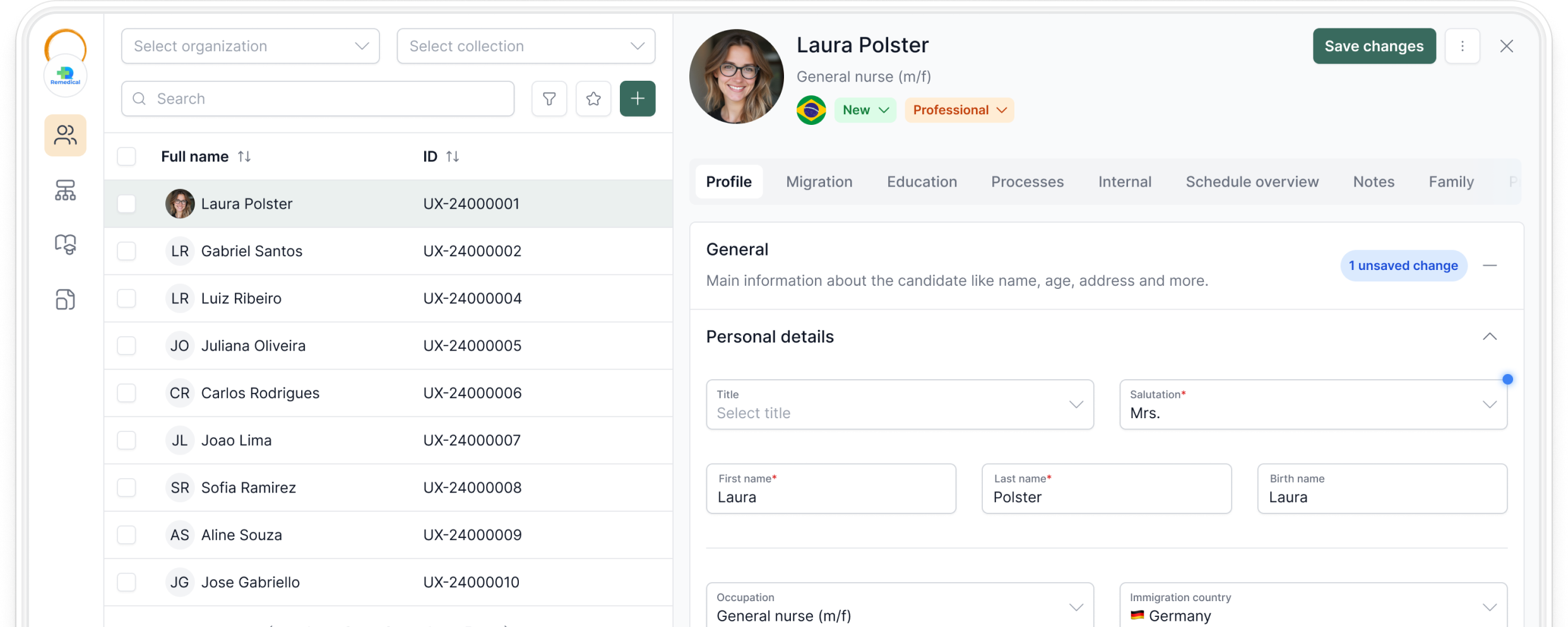Check the Luiz Ribeiro row checkbox
The image size is (1568, 627).
click(x=126, y=298)
